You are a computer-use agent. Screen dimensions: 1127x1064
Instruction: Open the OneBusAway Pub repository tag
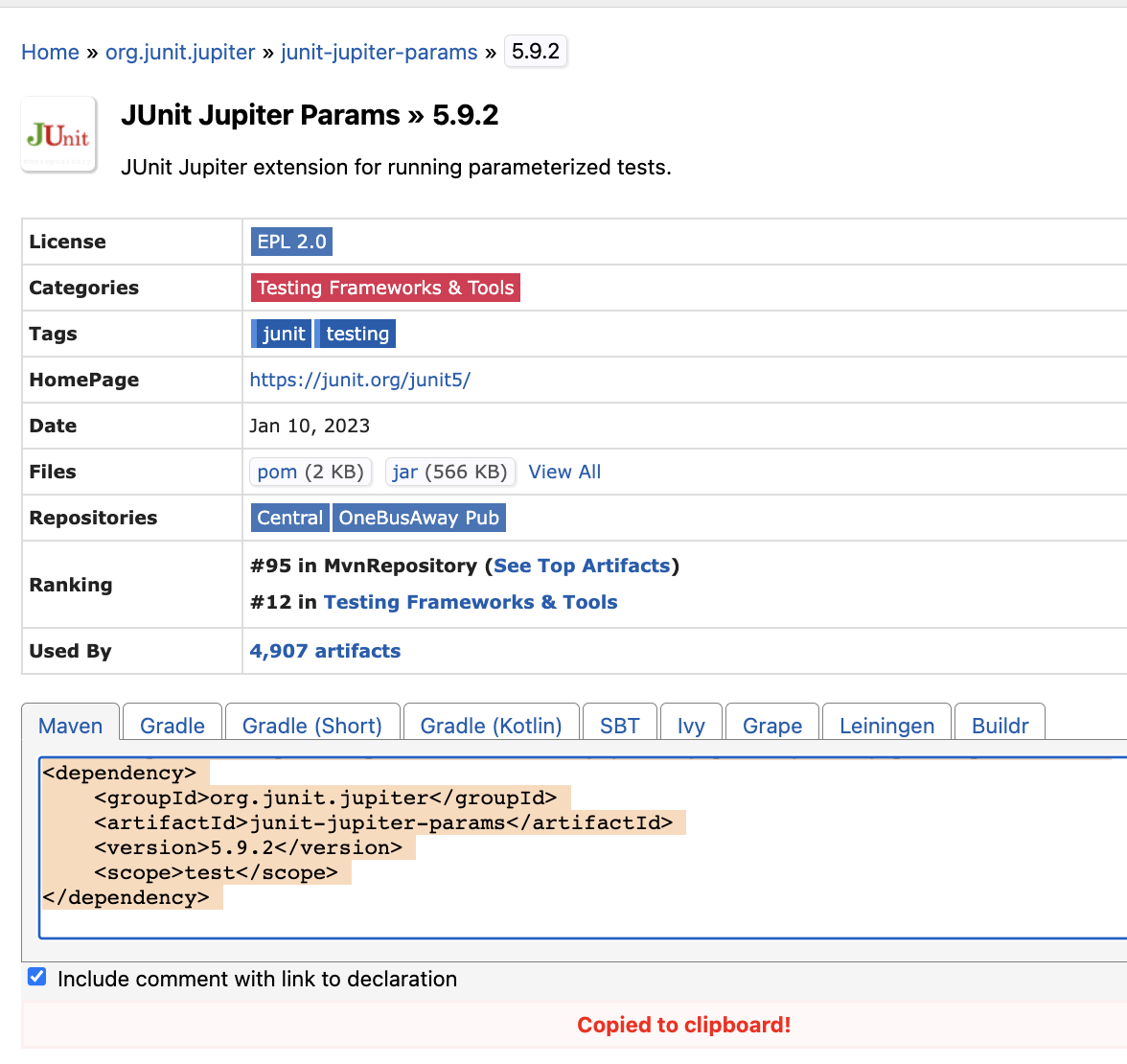coord(419,518)
